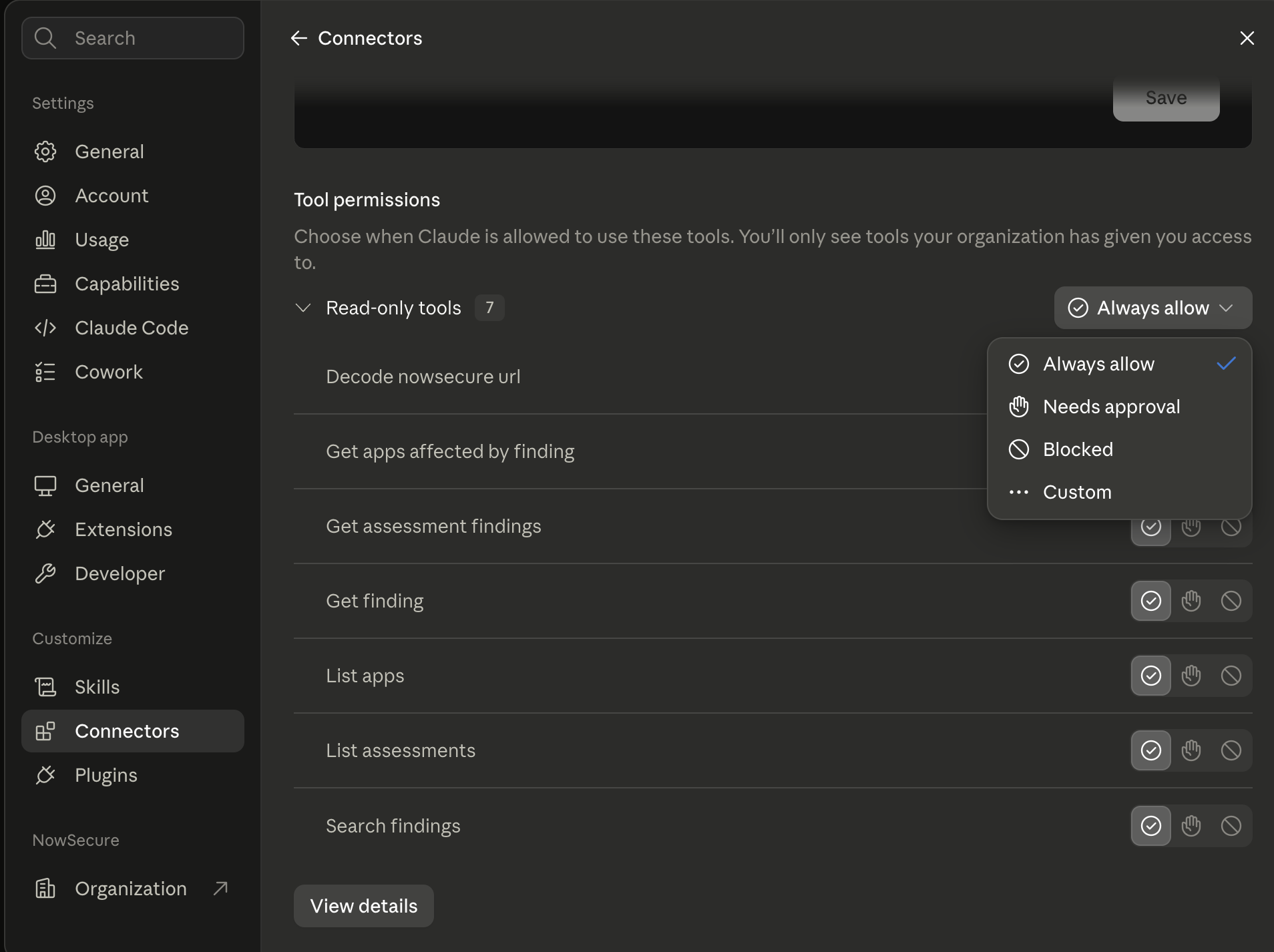Click the Connectors blocks icon
Image resolution: width=1274 pixels, height=952 pixels.
(45, 731)
